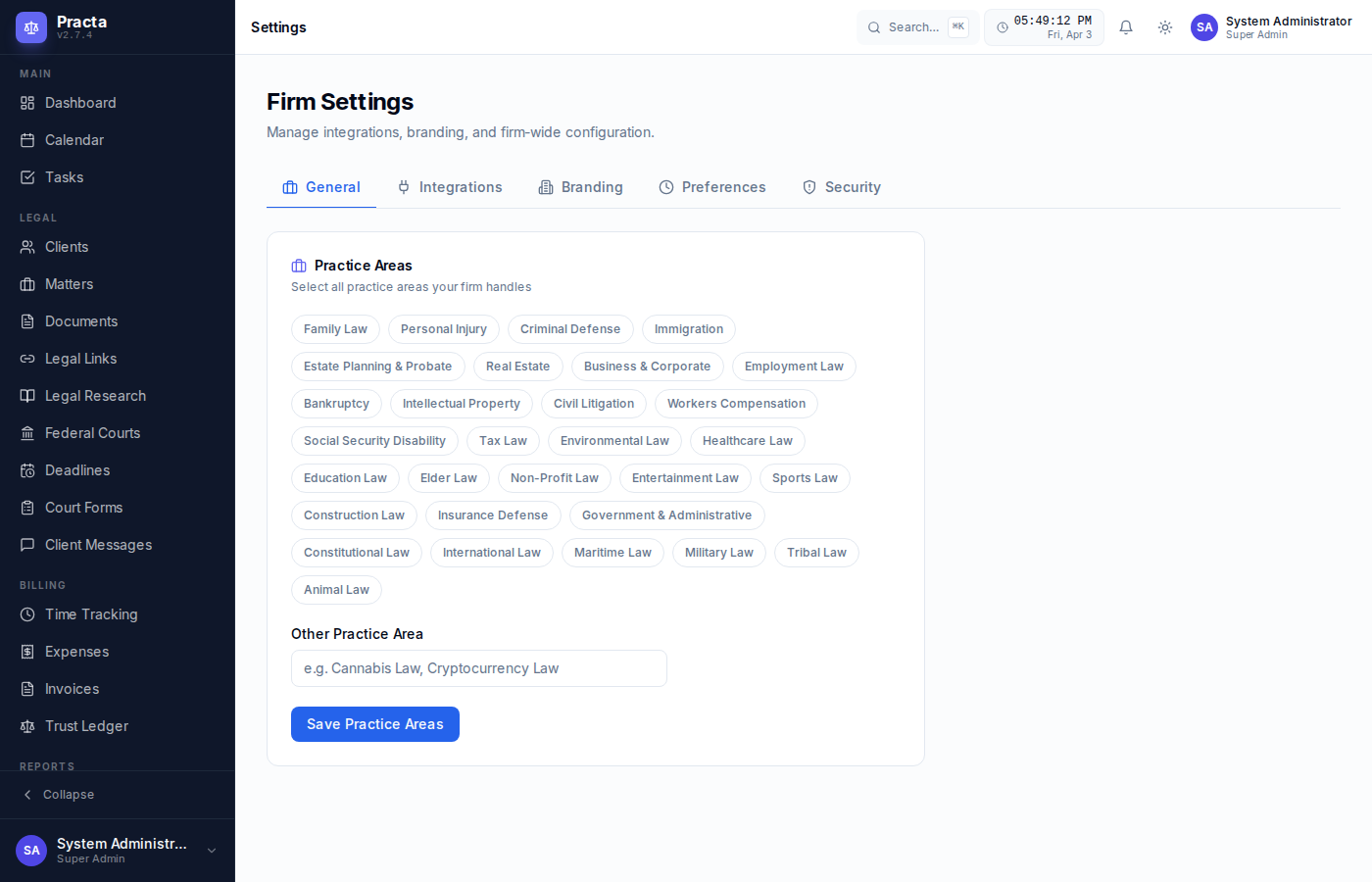Select the Elder Law chip
1372x882 pixels.
point(449,478)
